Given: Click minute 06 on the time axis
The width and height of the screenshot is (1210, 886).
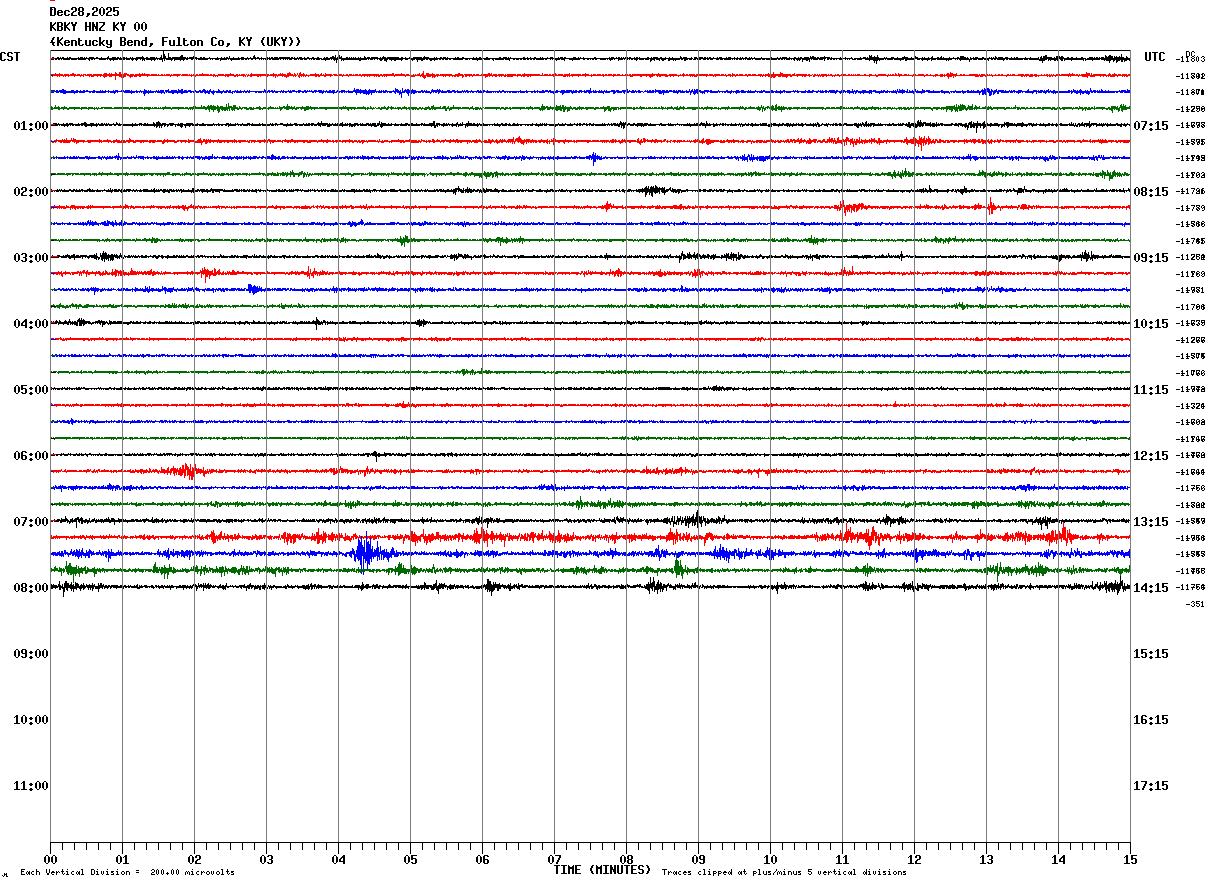Looking at the screenshot, I should click(482, 859).
